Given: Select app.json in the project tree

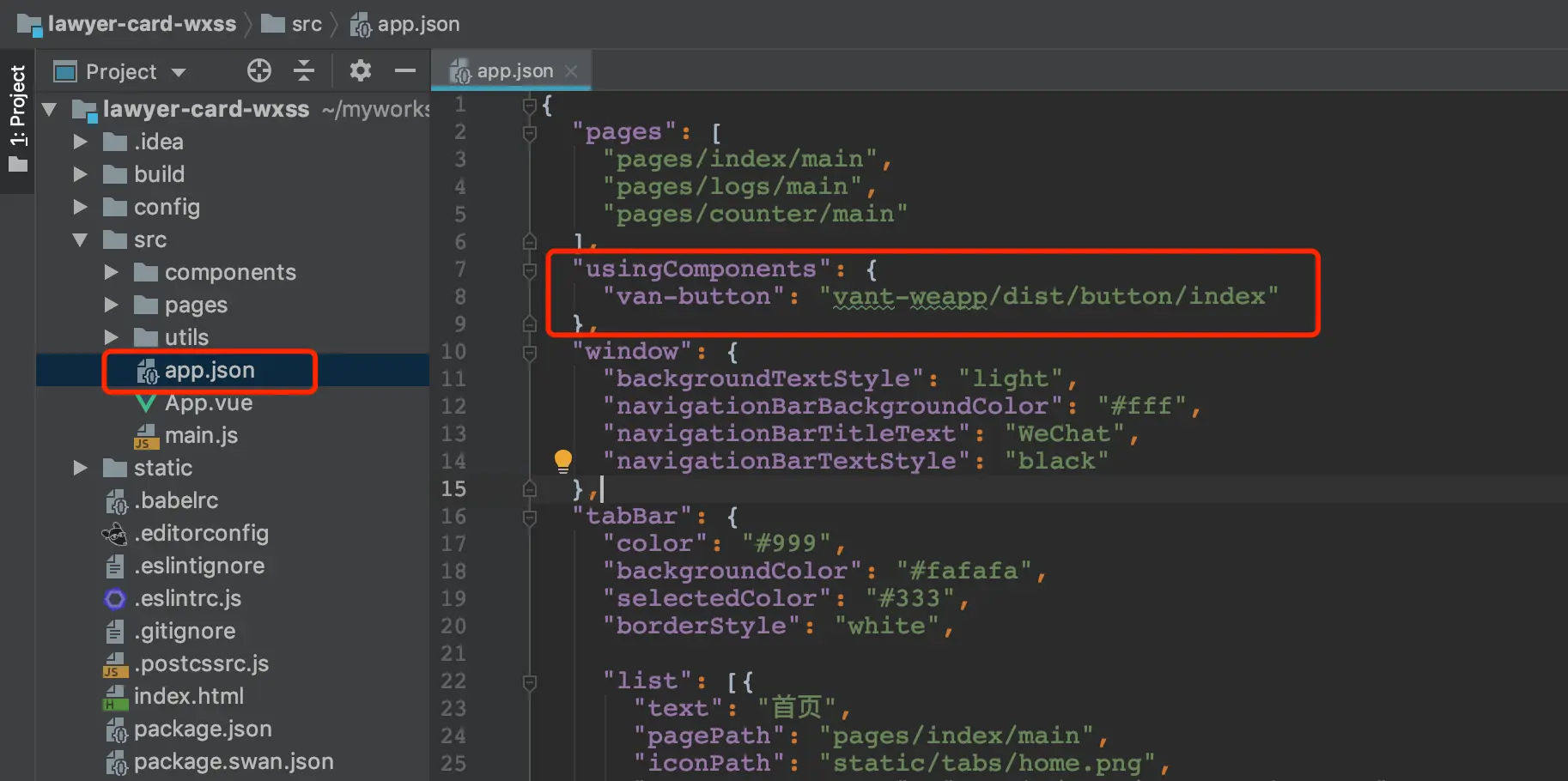Looking at the screenshot, I should tap(210, 370).
